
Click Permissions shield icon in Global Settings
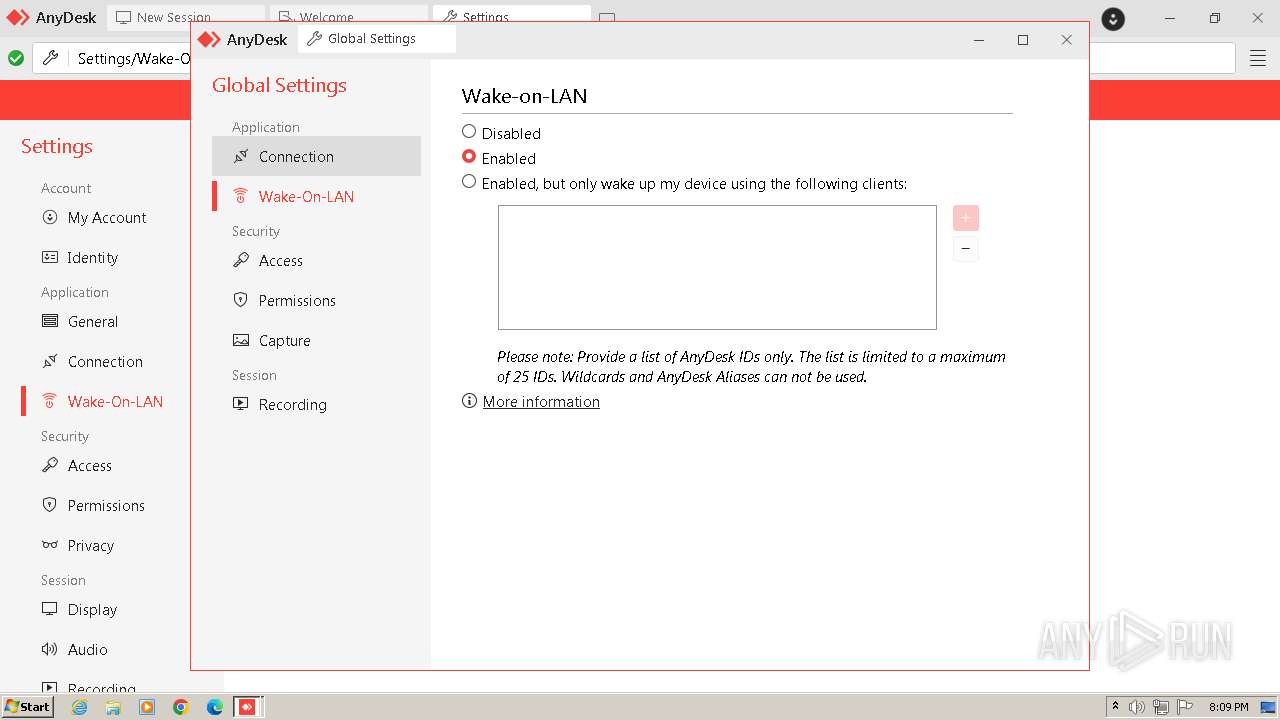click(x=241, y=300)
